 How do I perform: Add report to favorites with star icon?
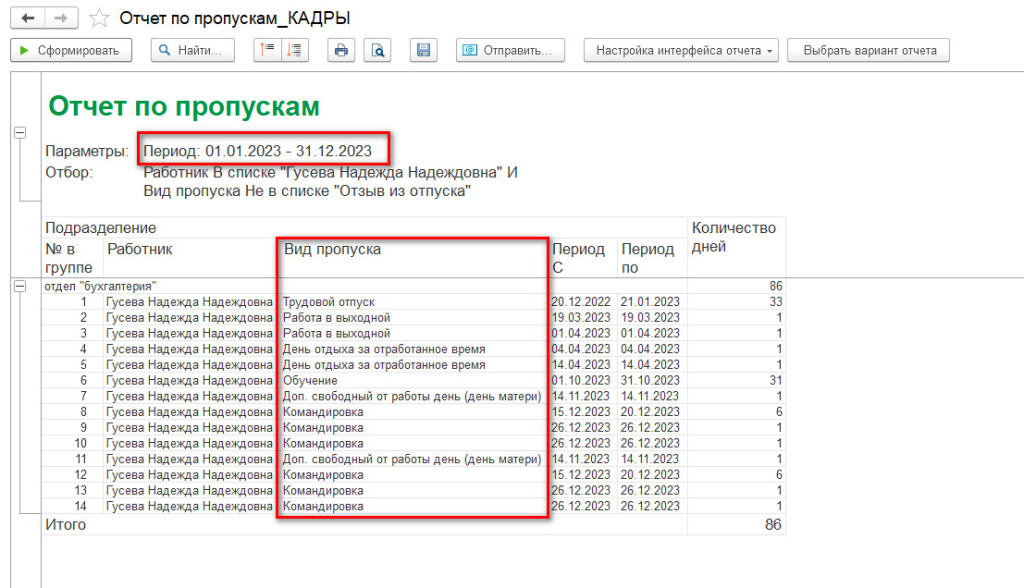click(x=99, y=19)
